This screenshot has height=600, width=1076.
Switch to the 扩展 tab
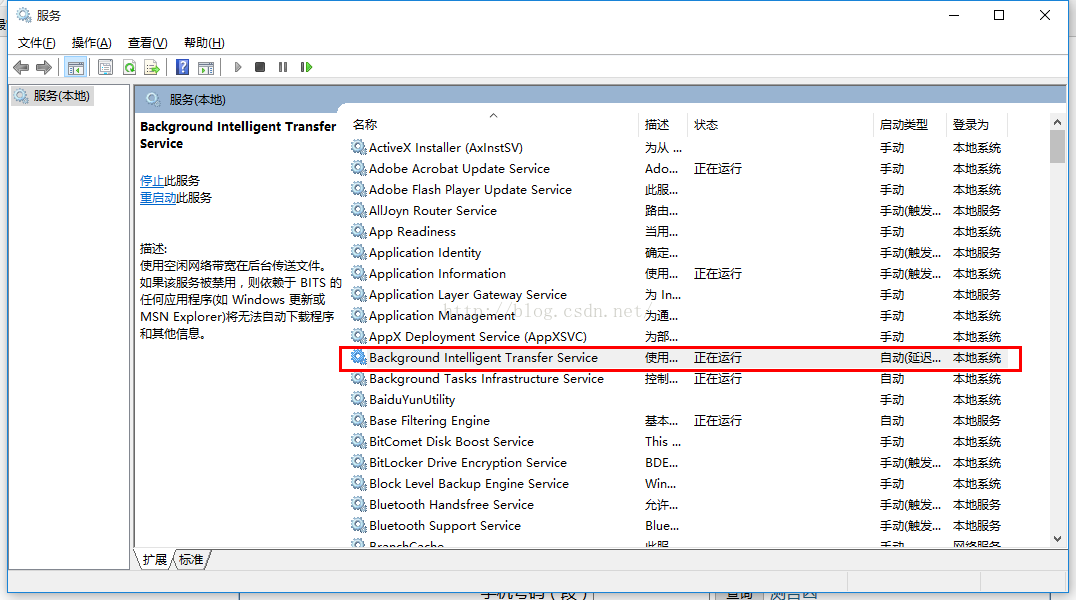tap(155, 559)
